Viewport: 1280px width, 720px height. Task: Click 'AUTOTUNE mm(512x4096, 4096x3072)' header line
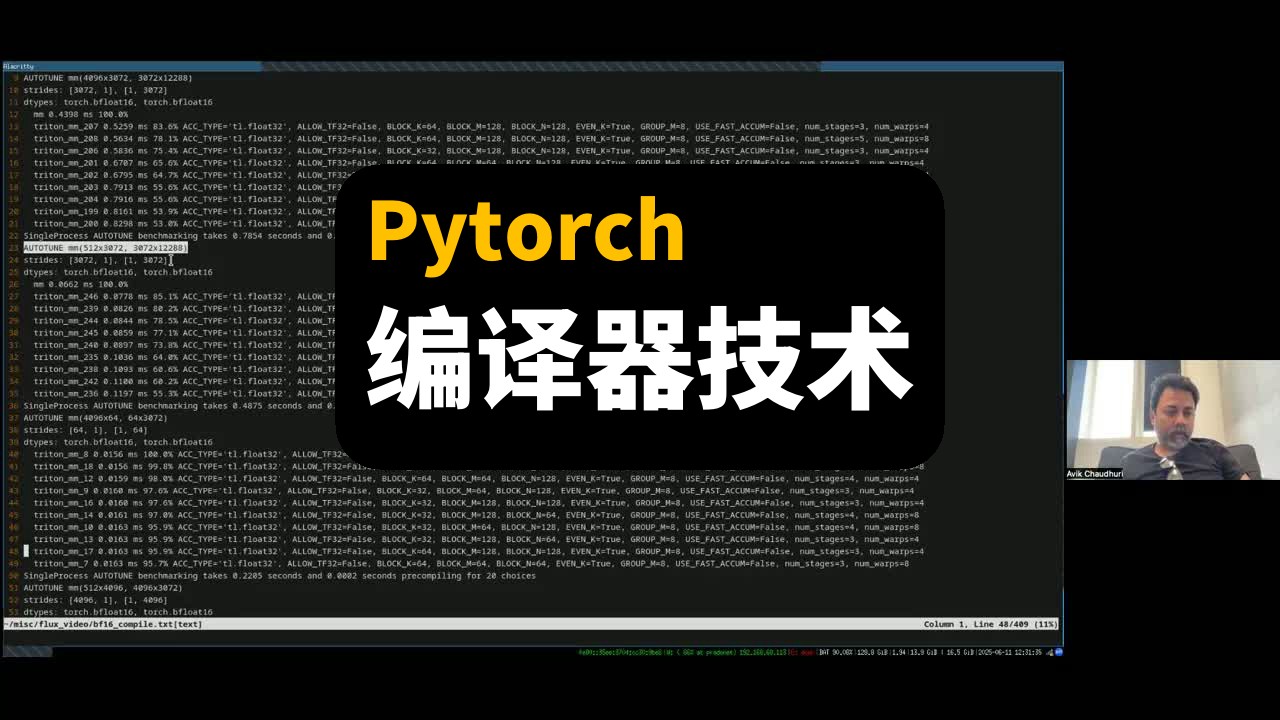tap(103, 588)
